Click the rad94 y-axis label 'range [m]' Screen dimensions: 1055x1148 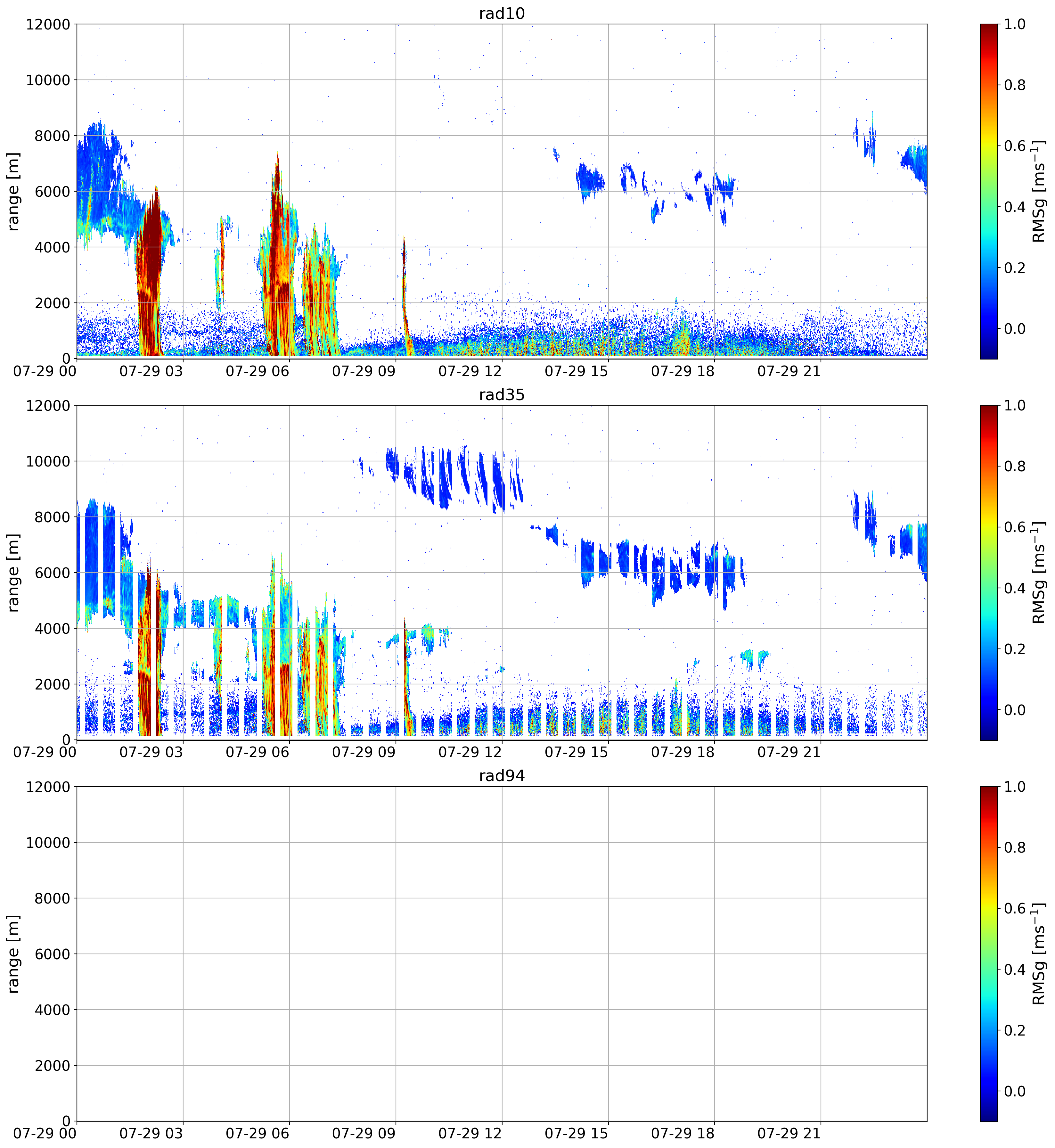pyautogui.click(x=13, y=954)
